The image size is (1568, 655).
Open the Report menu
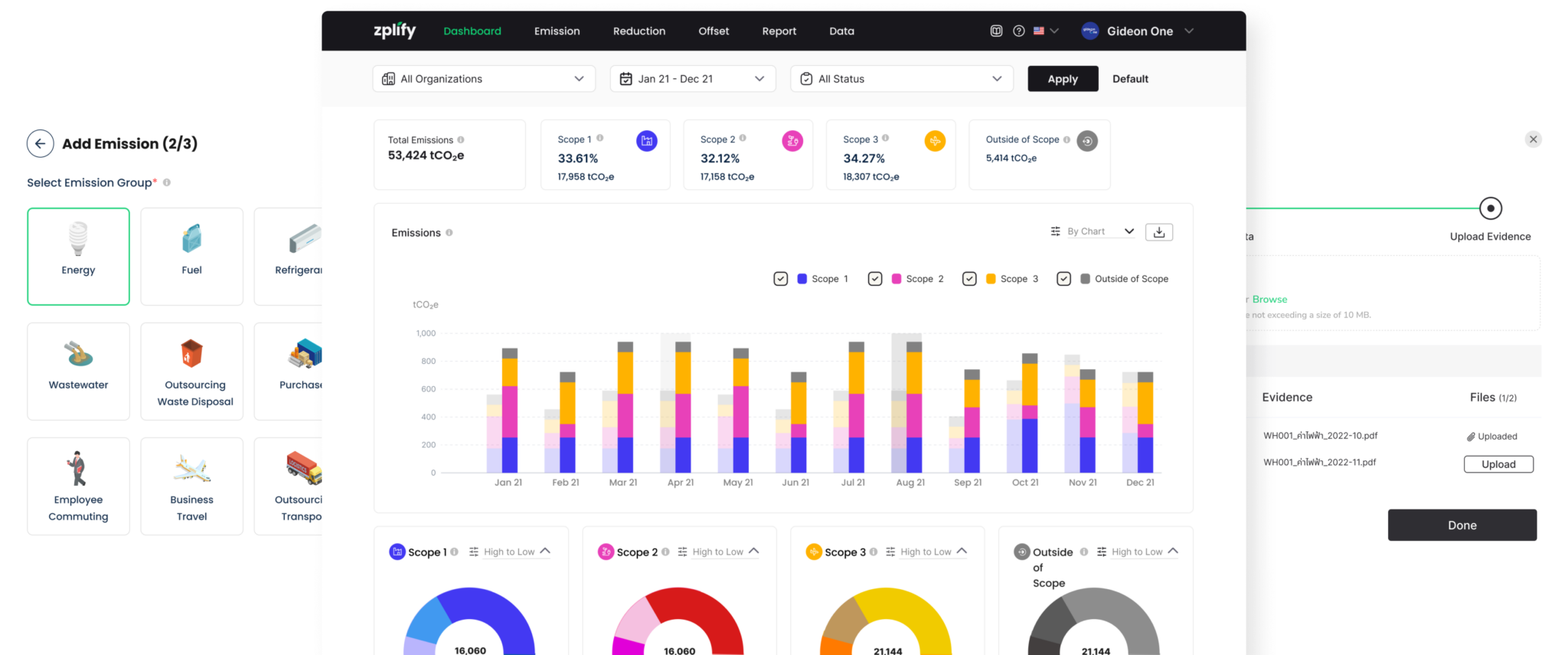tap(779, 31)
